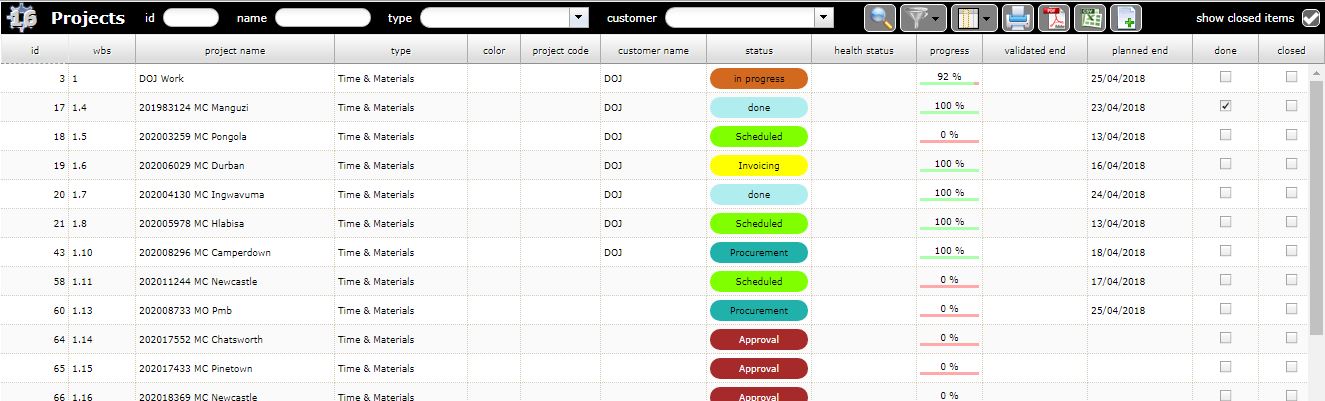
Task: Sort by the project name column header
Action: (234, 50)
